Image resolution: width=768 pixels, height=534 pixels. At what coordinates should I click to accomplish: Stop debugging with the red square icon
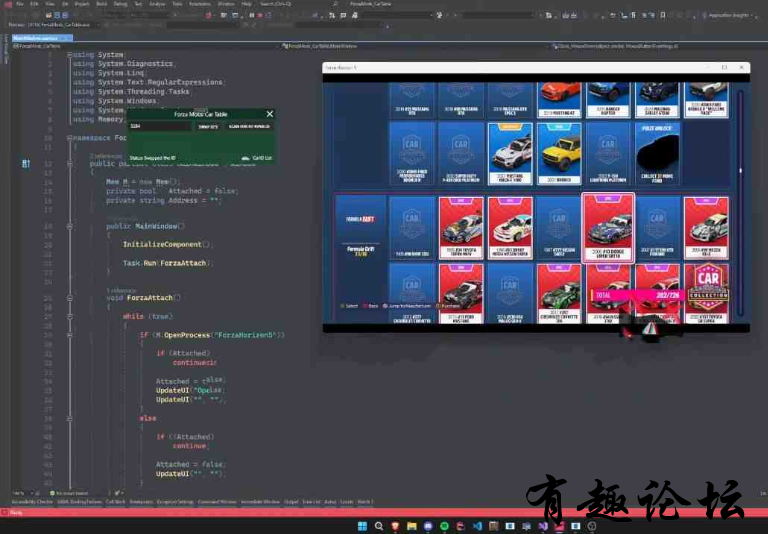click(x=260, y=15)
